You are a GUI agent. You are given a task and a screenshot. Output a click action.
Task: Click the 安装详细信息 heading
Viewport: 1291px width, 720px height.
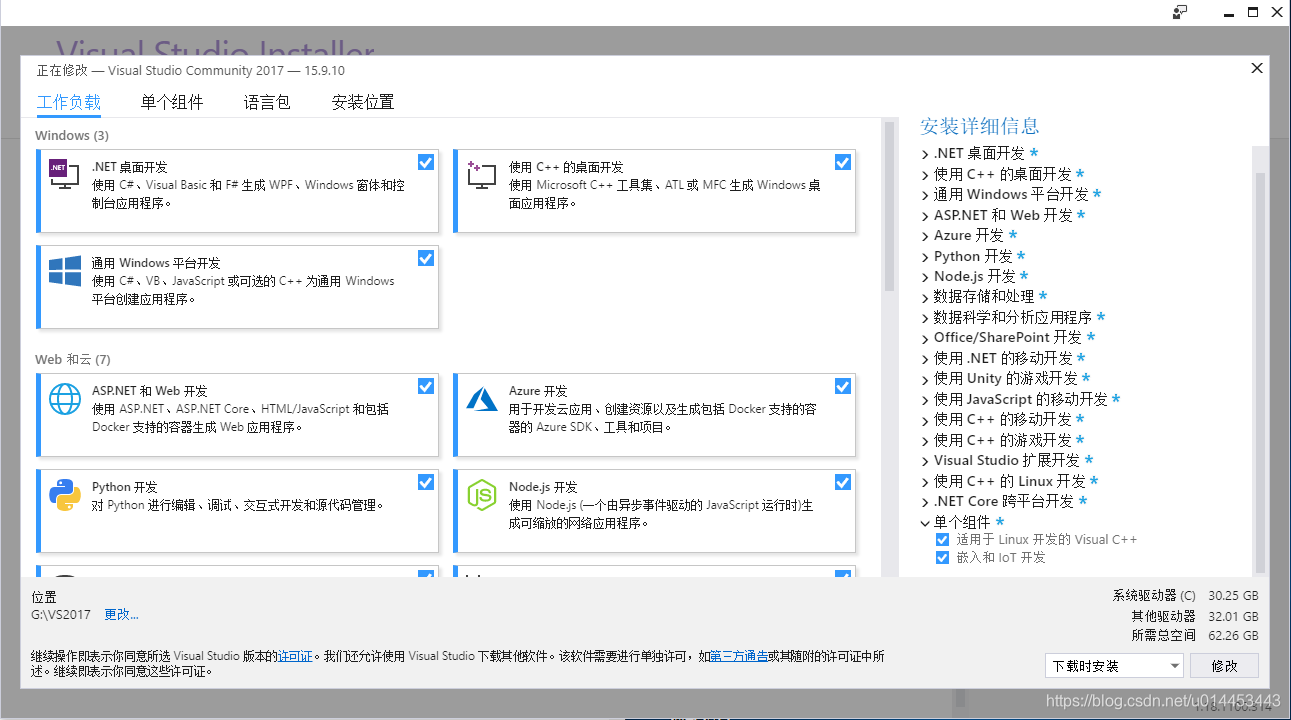pyautogui.click(x=980, y=126)
